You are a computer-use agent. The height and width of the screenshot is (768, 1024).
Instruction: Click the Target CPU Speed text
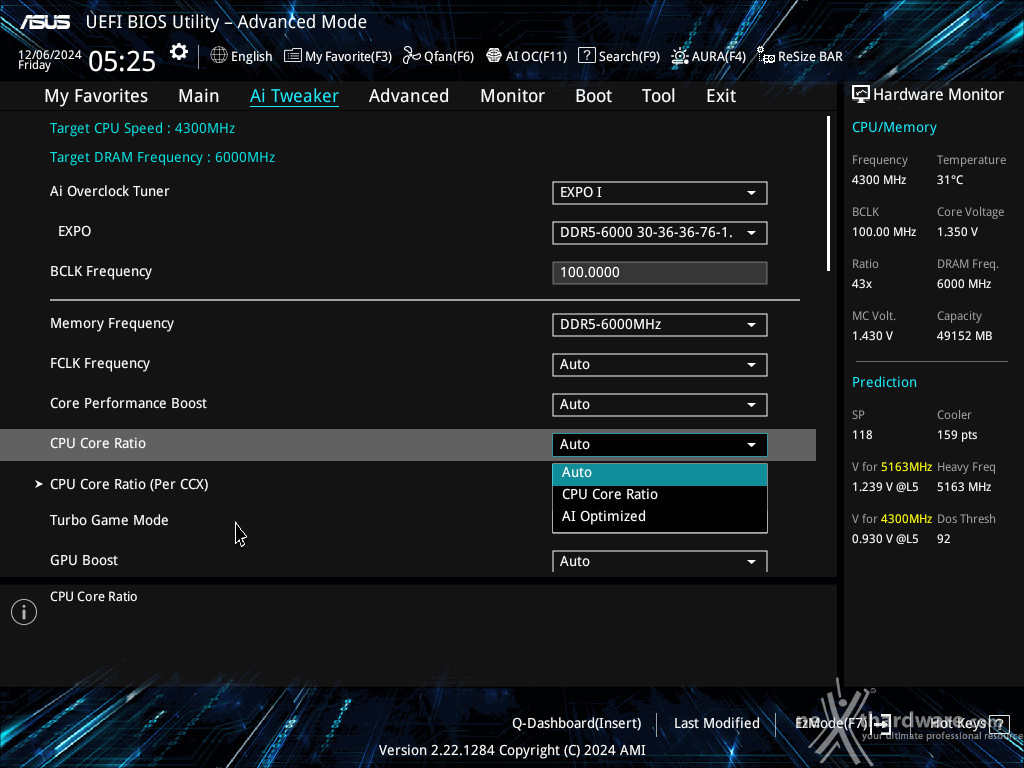coord(142,129)
